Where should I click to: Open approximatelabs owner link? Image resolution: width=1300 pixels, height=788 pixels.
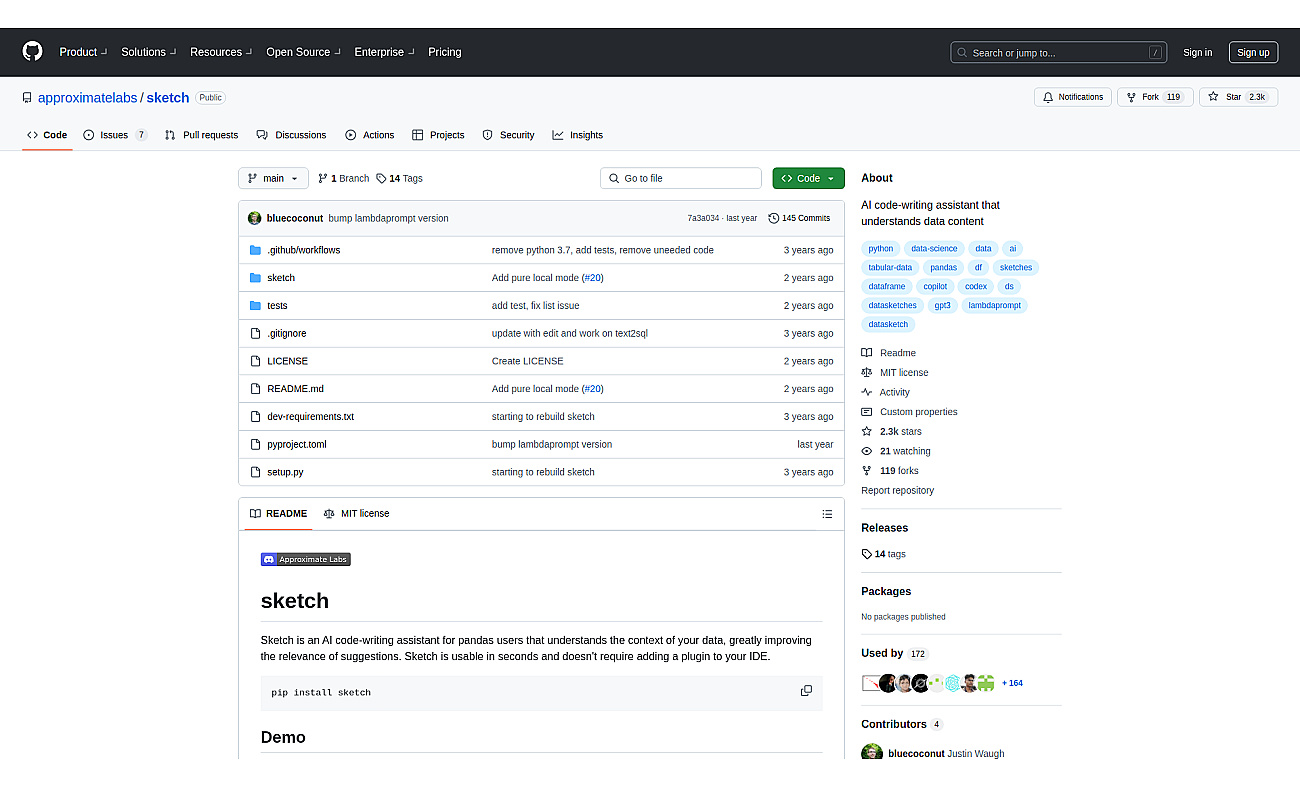coord(88,98)
